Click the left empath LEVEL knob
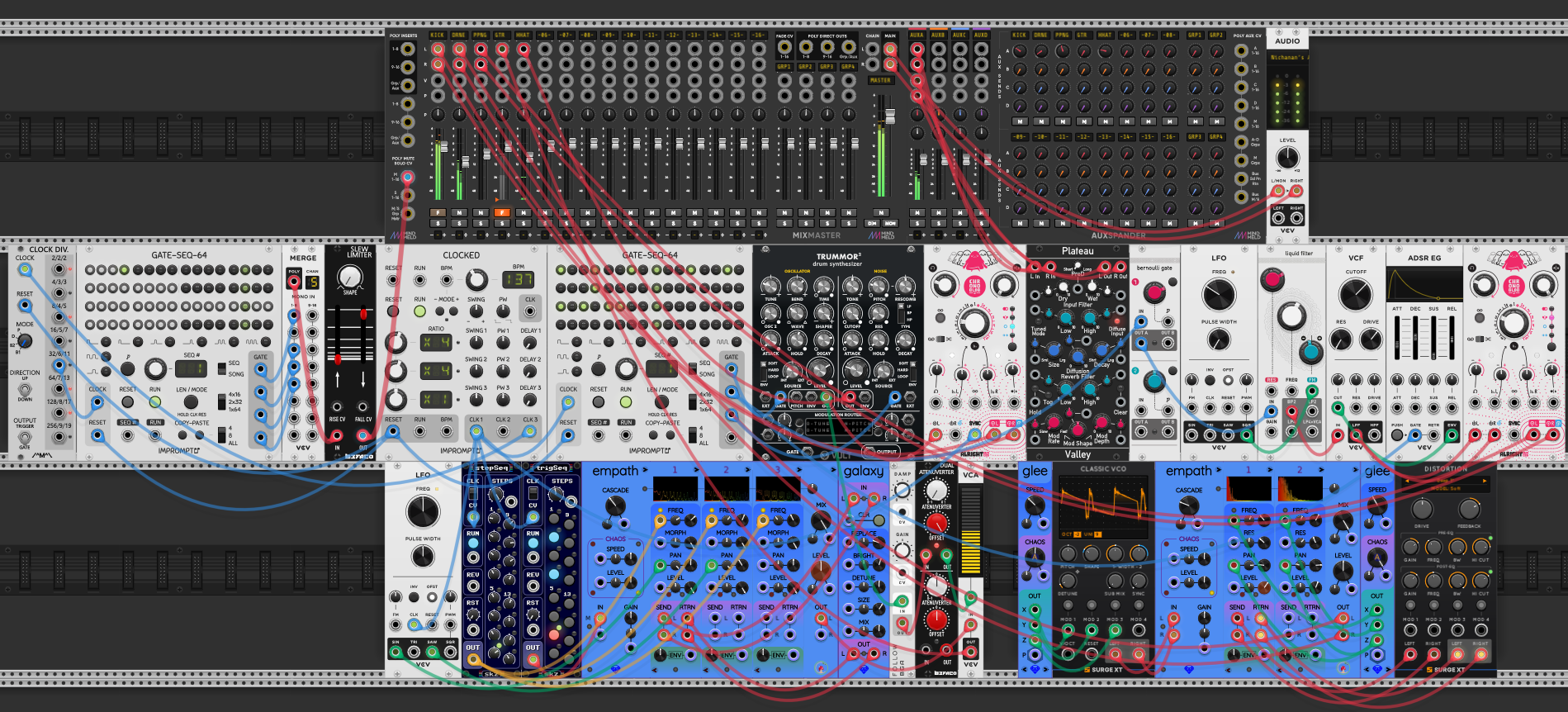Viewport: 1568px width, 712px height. tap(821, 570)
